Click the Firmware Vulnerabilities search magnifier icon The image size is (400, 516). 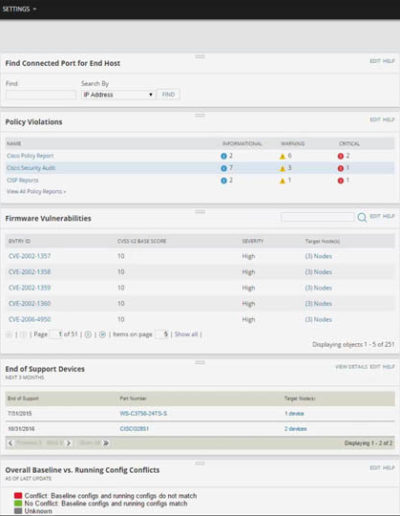[x=362, y=217]
